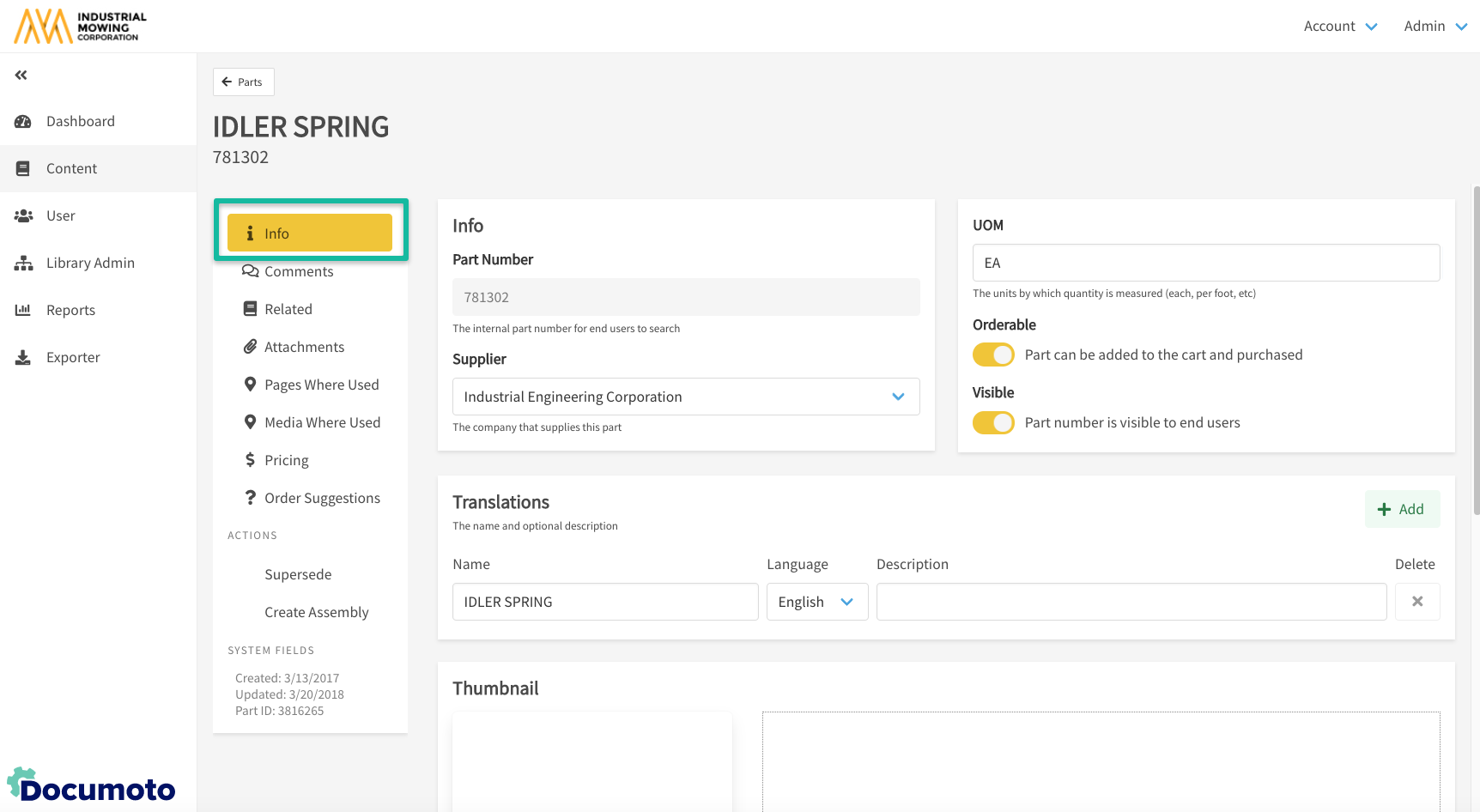Click the Comments speech bubble icon
1480x812 pixels.
(x=250, y=271)
